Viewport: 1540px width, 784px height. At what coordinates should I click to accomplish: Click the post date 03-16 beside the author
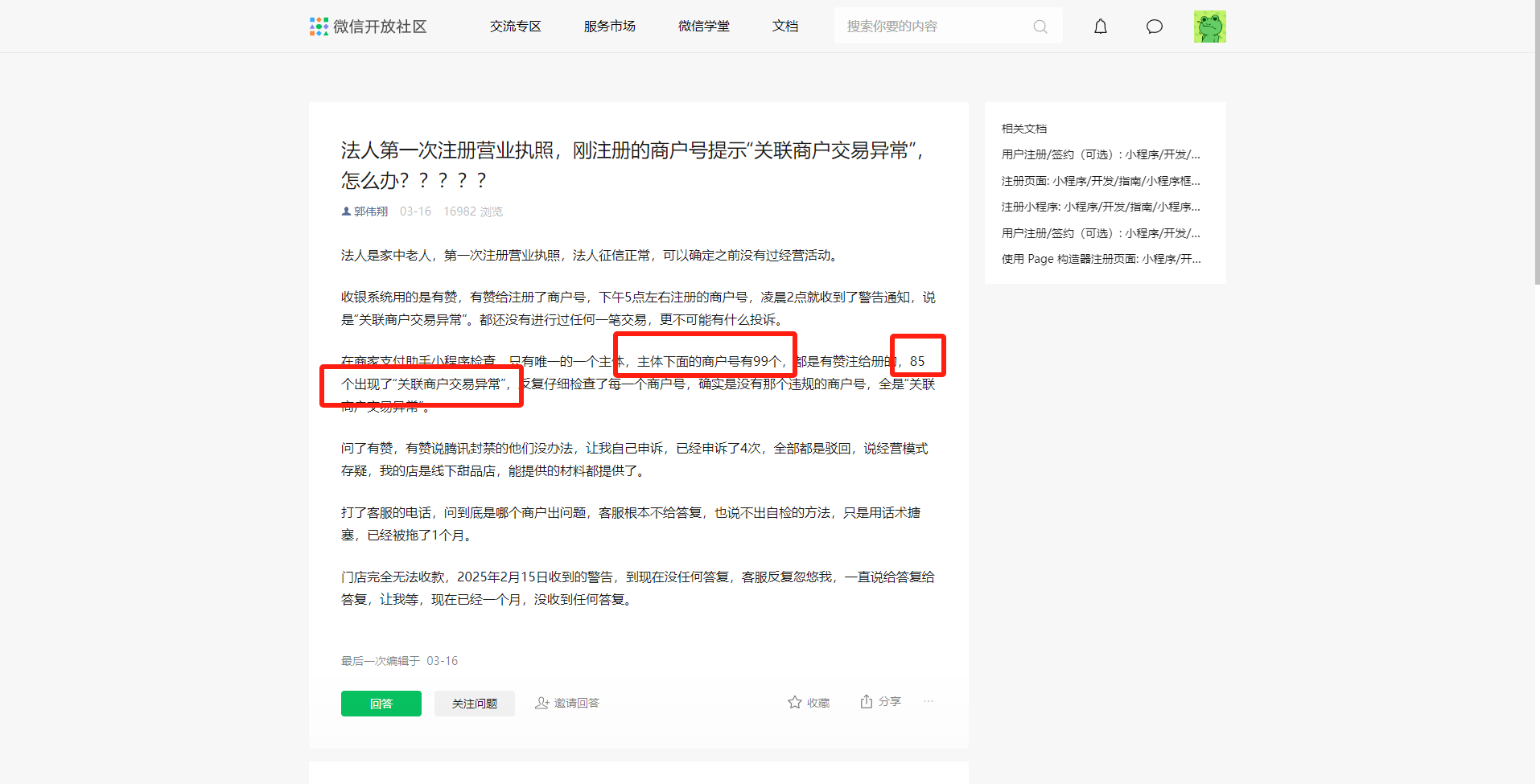coord(415,211)
